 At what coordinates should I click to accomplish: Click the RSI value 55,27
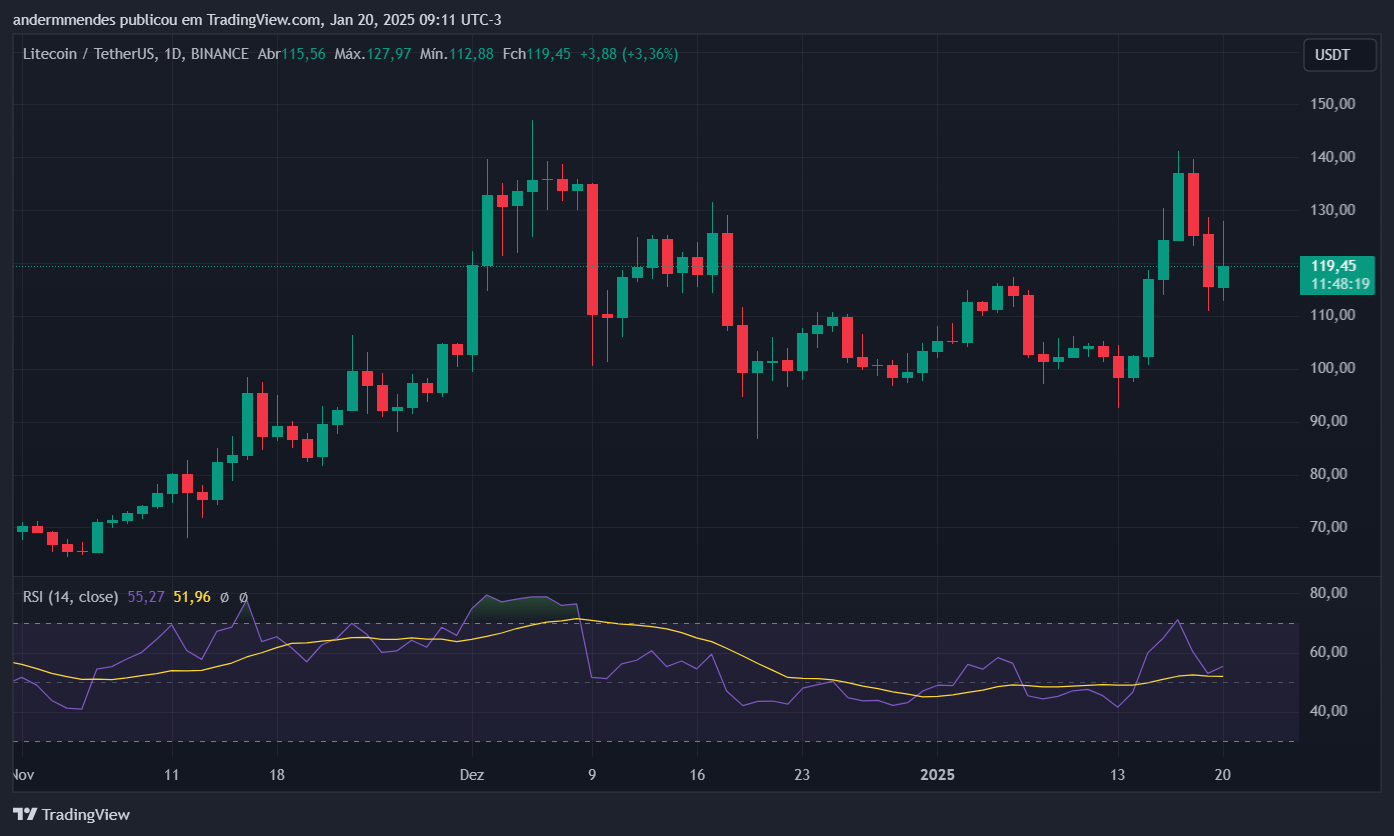click(146, 597)
